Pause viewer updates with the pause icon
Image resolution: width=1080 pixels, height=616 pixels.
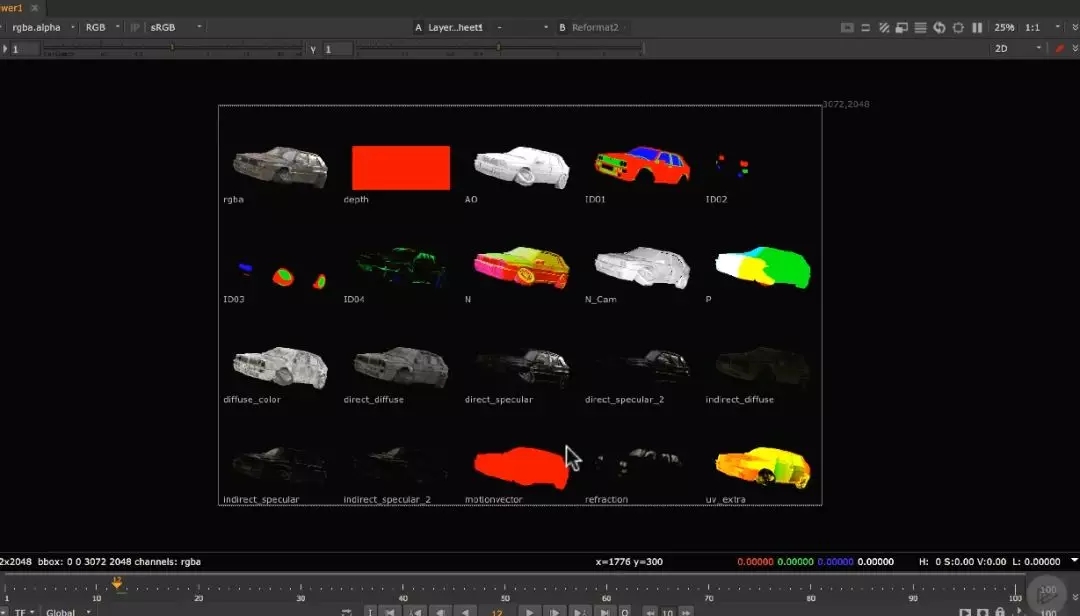pyautogui.click(x=977, y=28)
